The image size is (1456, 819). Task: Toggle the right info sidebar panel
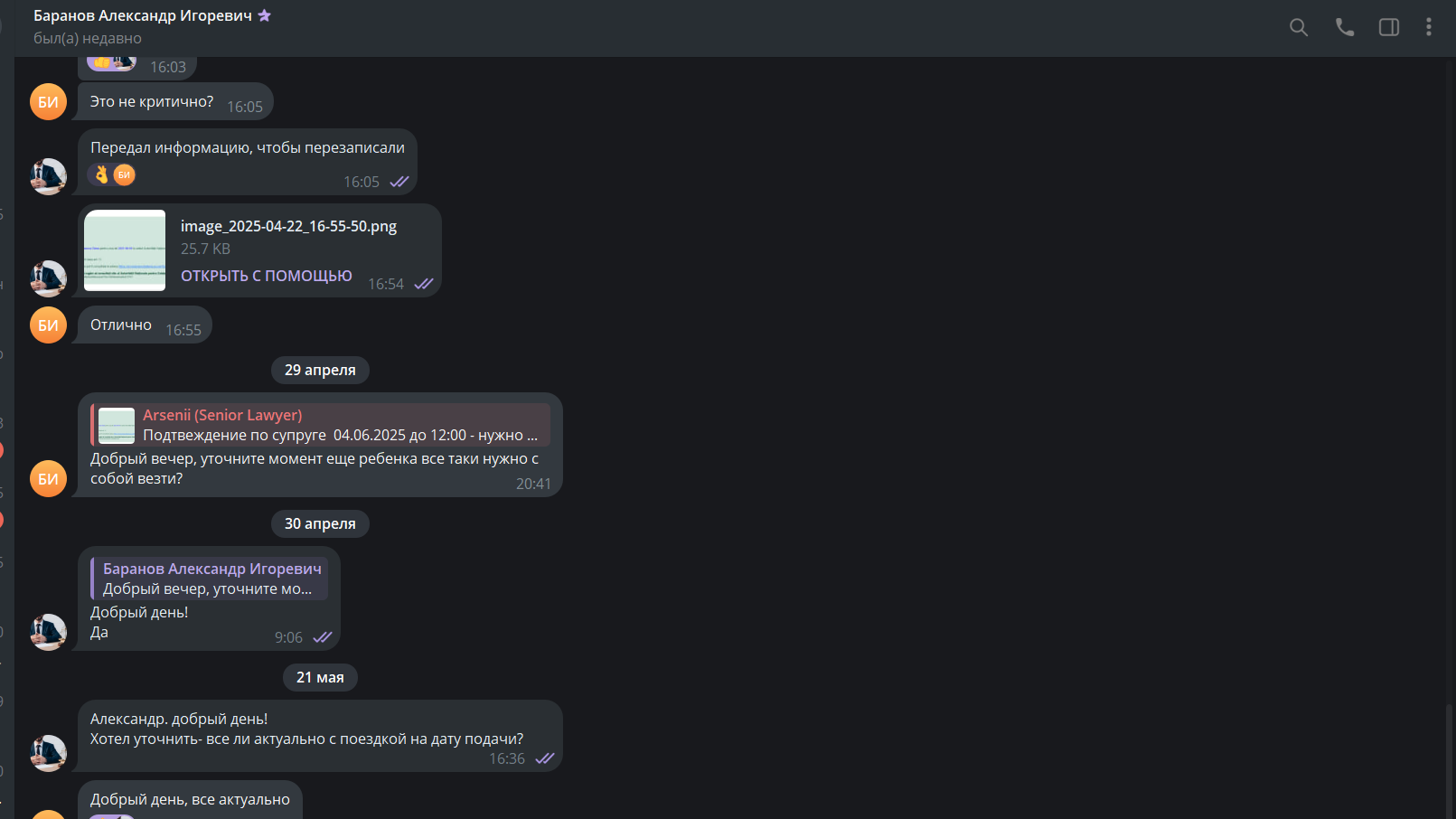coord(1389,27)
